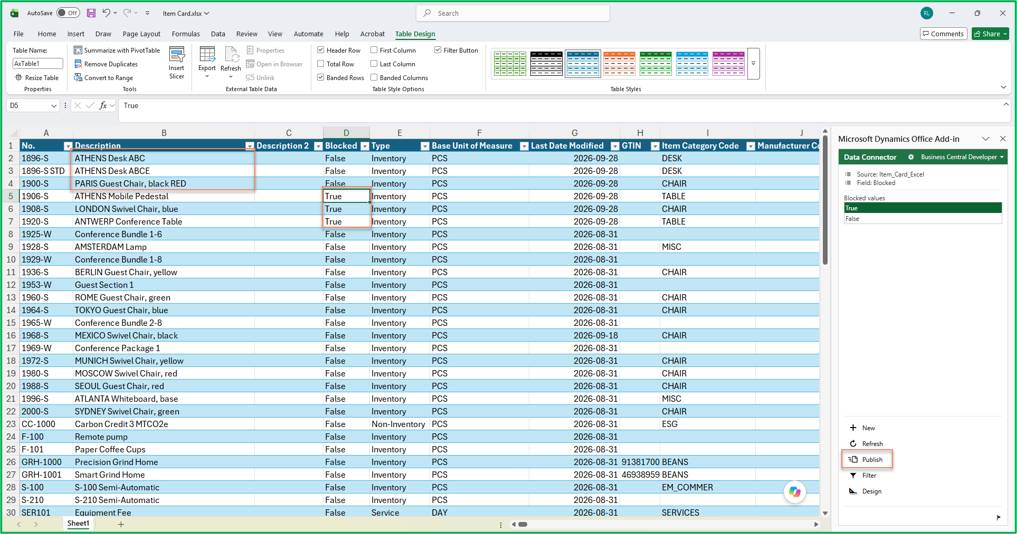
Task: Click Convert to Range
Action: [103, 78]
